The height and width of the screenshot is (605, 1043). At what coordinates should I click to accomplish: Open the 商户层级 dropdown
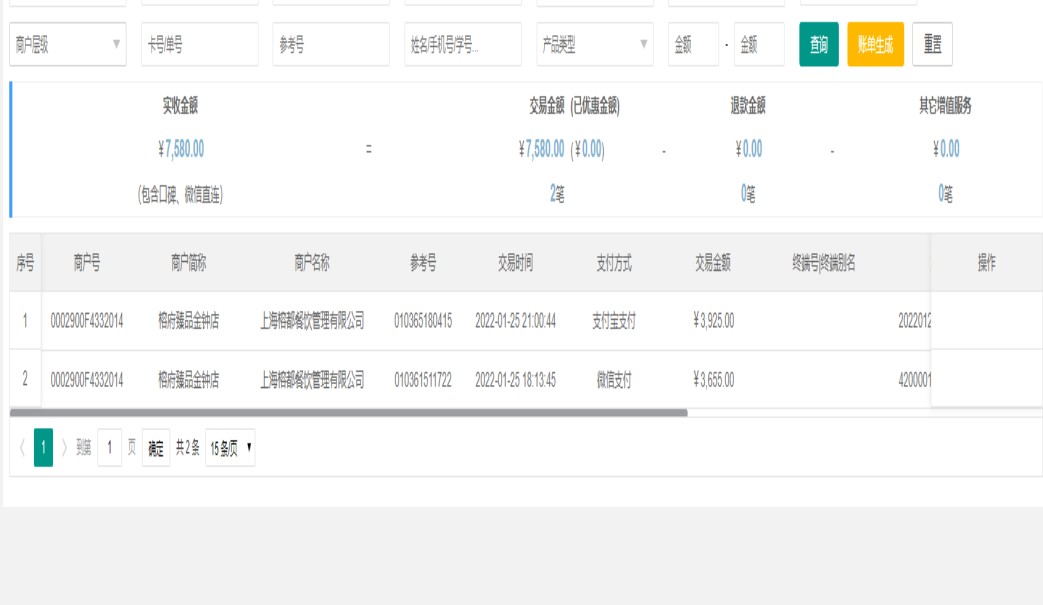click(68, 45)
